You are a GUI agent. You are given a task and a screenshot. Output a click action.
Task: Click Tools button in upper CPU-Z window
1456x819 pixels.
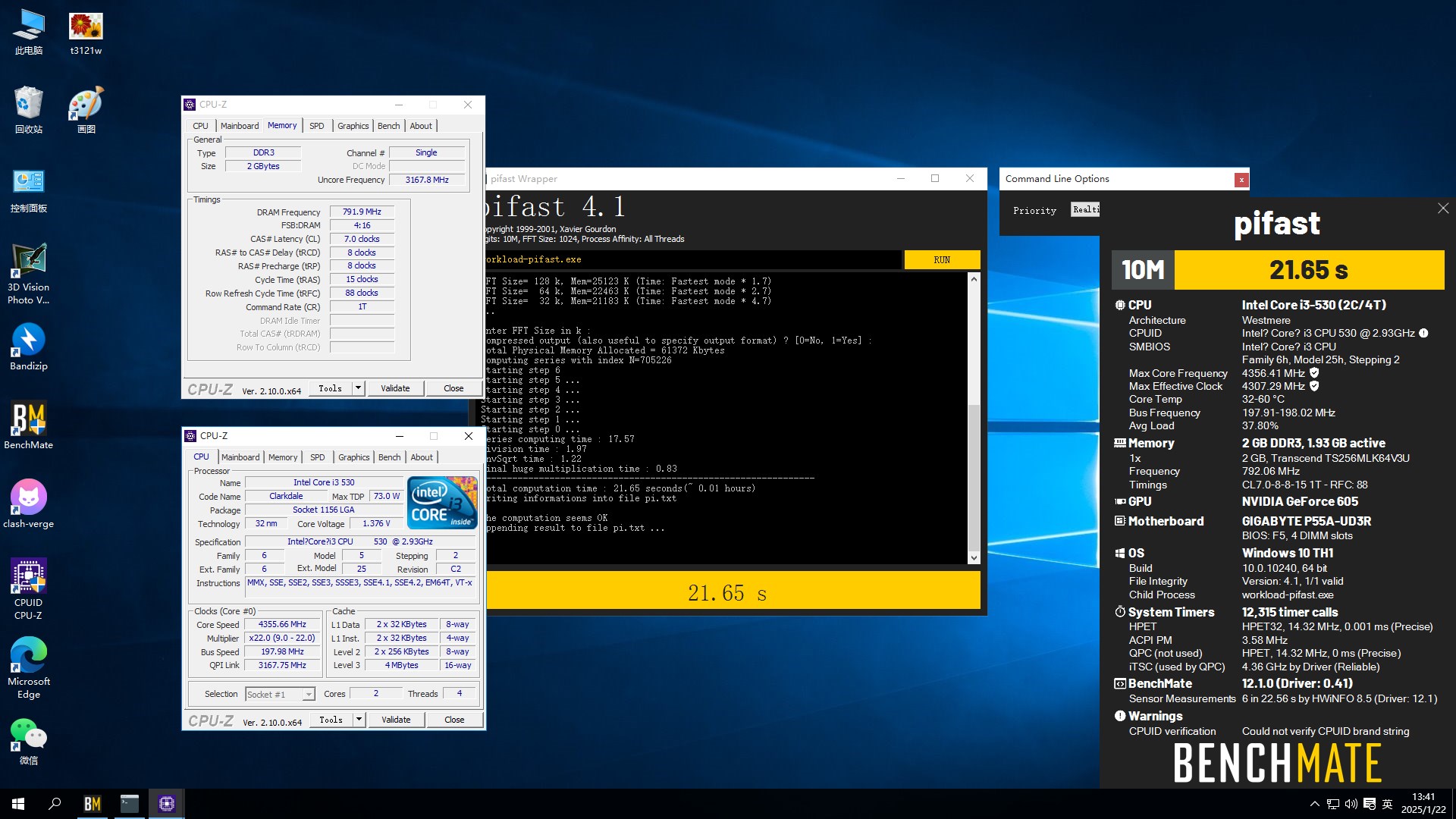click(330, 388)
